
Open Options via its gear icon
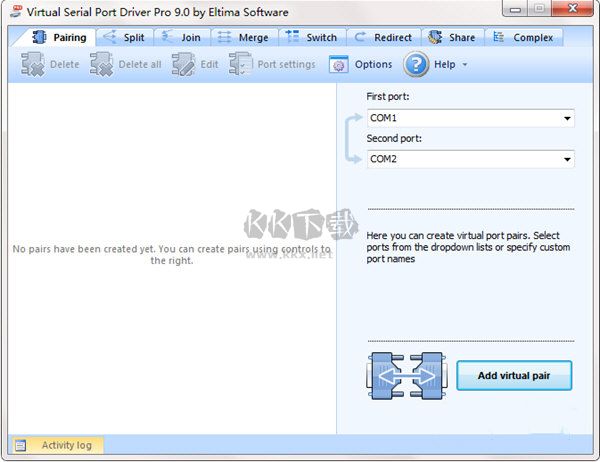pos(338,64)
